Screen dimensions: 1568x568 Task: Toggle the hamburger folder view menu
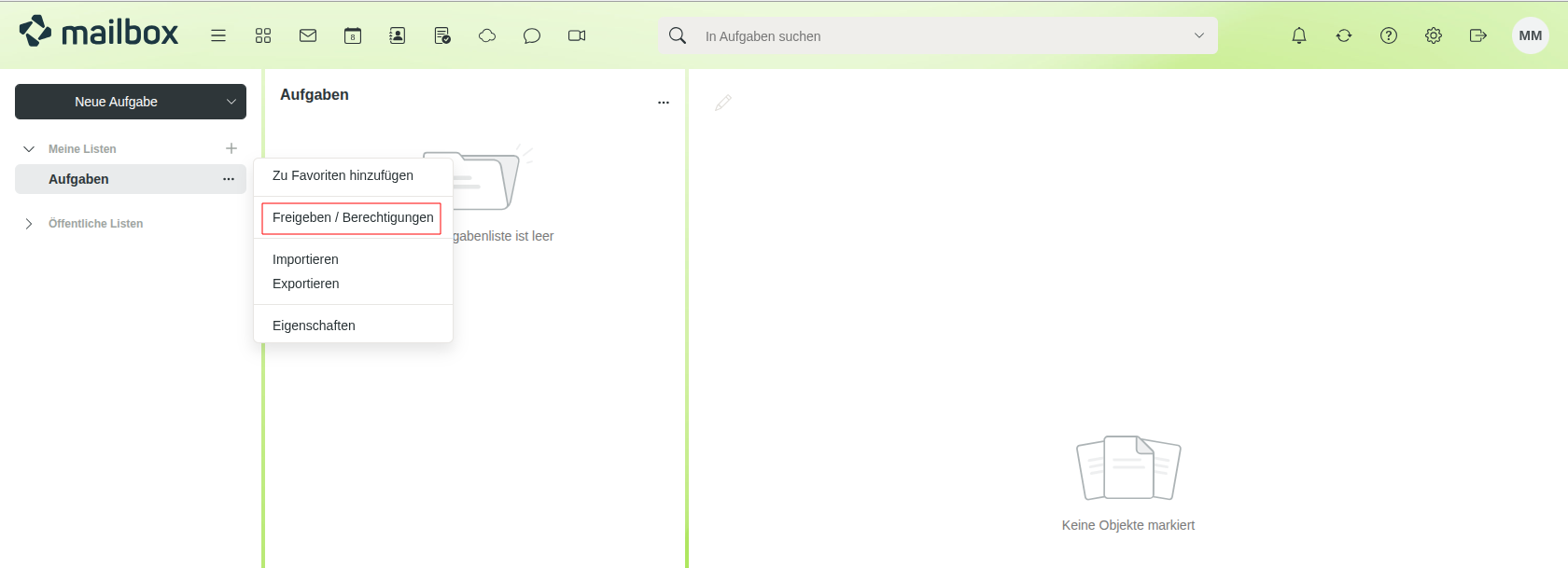pos(218,35)
